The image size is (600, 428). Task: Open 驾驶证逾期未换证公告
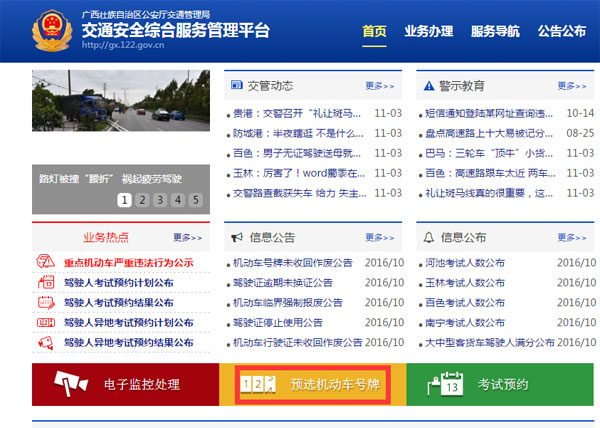coord(283,282)
